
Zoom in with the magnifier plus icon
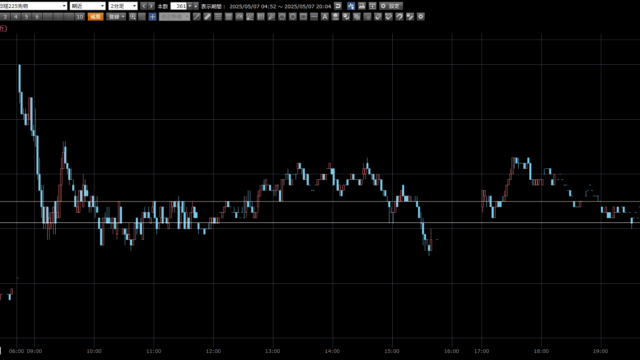click(133, 17)
